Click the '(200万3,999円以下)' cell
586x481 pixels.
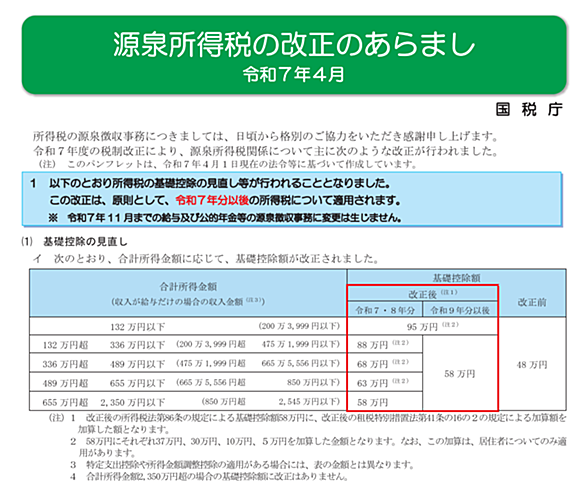299,326
